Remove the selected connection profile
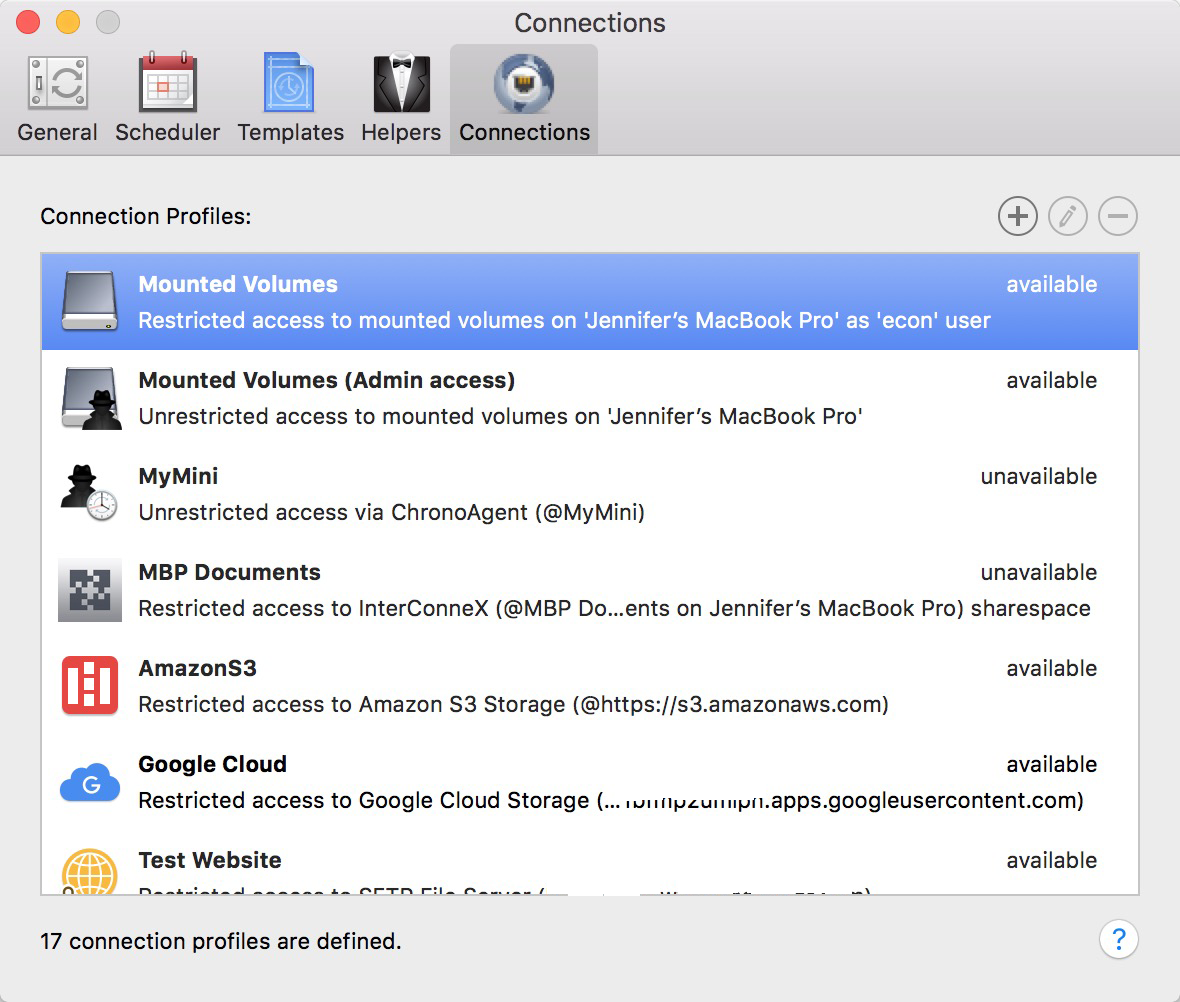 [1118, 216]
